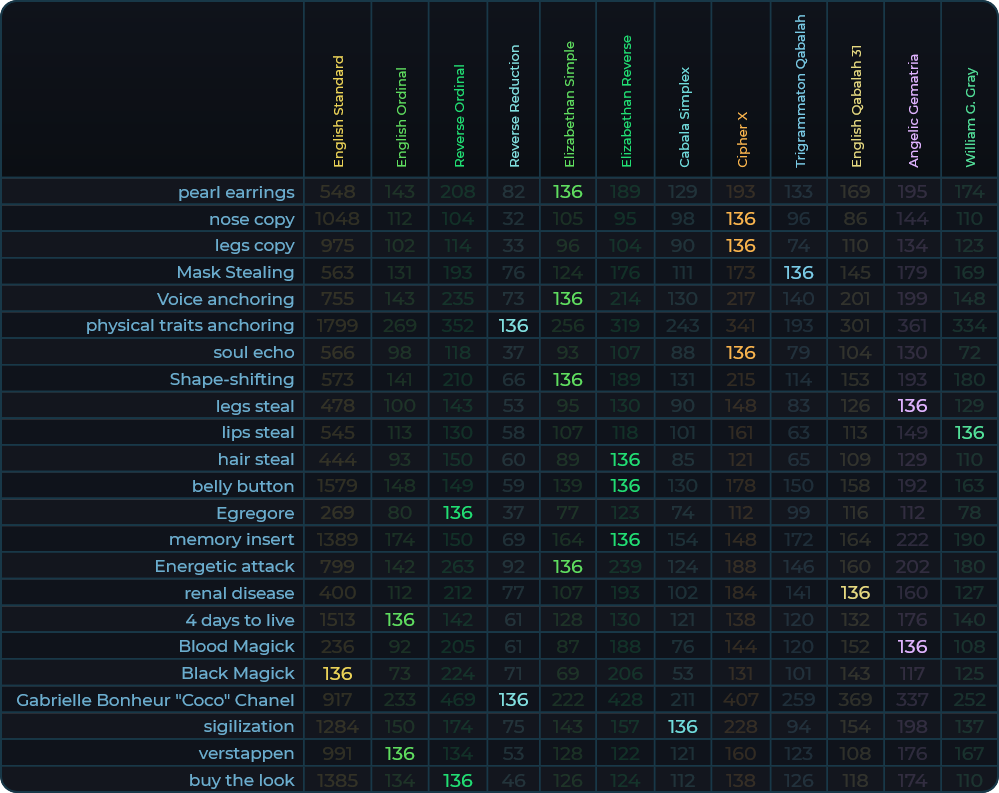The image size is (999, 793).
Task: Click the 'Gabrielle Bonheur "Coco" Chanel' phrase
Action: [155, 700]
